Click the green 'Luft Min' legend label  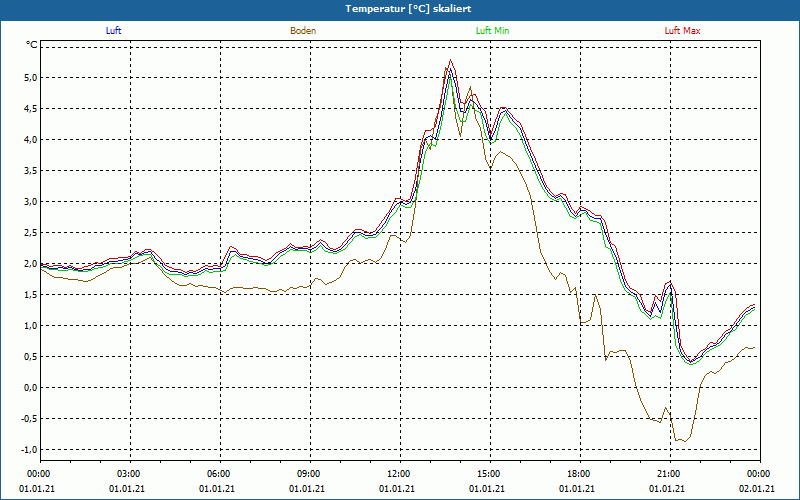[492, 31]
